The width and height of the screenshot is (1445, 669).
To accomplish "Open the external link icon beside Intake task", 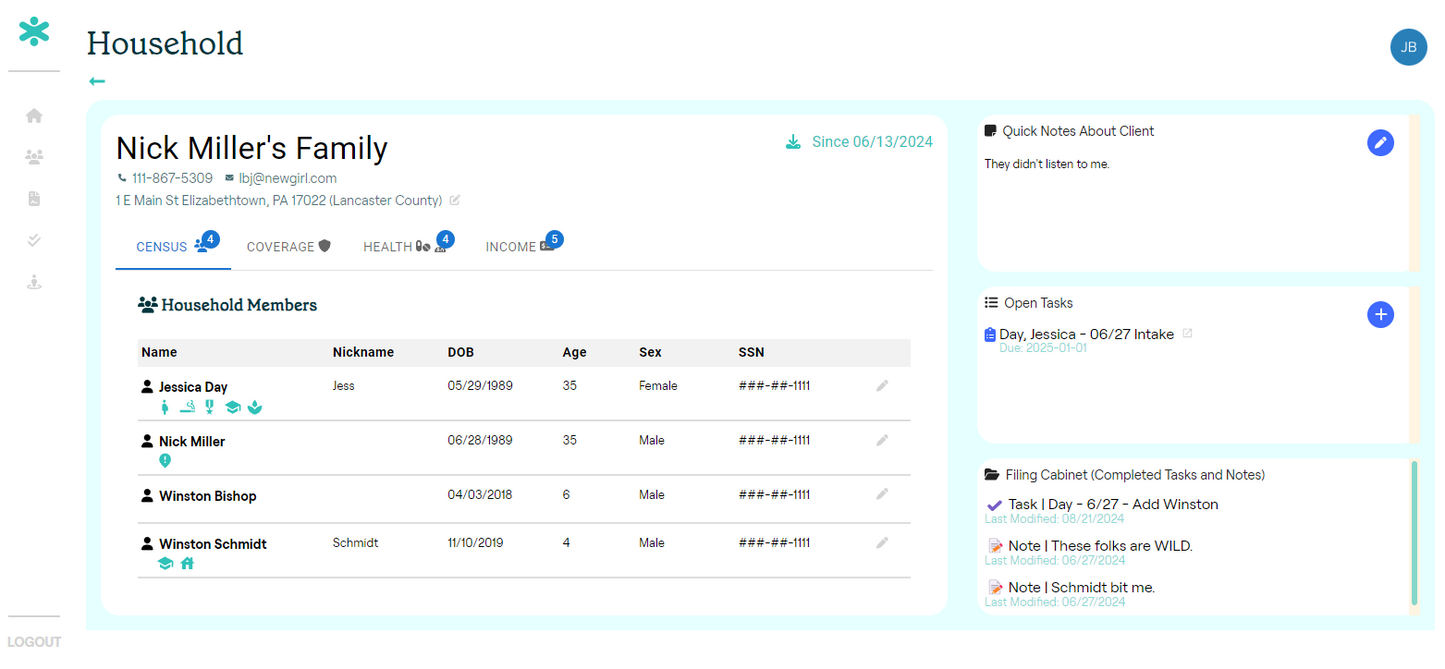I will click(x=1188, y=334).
